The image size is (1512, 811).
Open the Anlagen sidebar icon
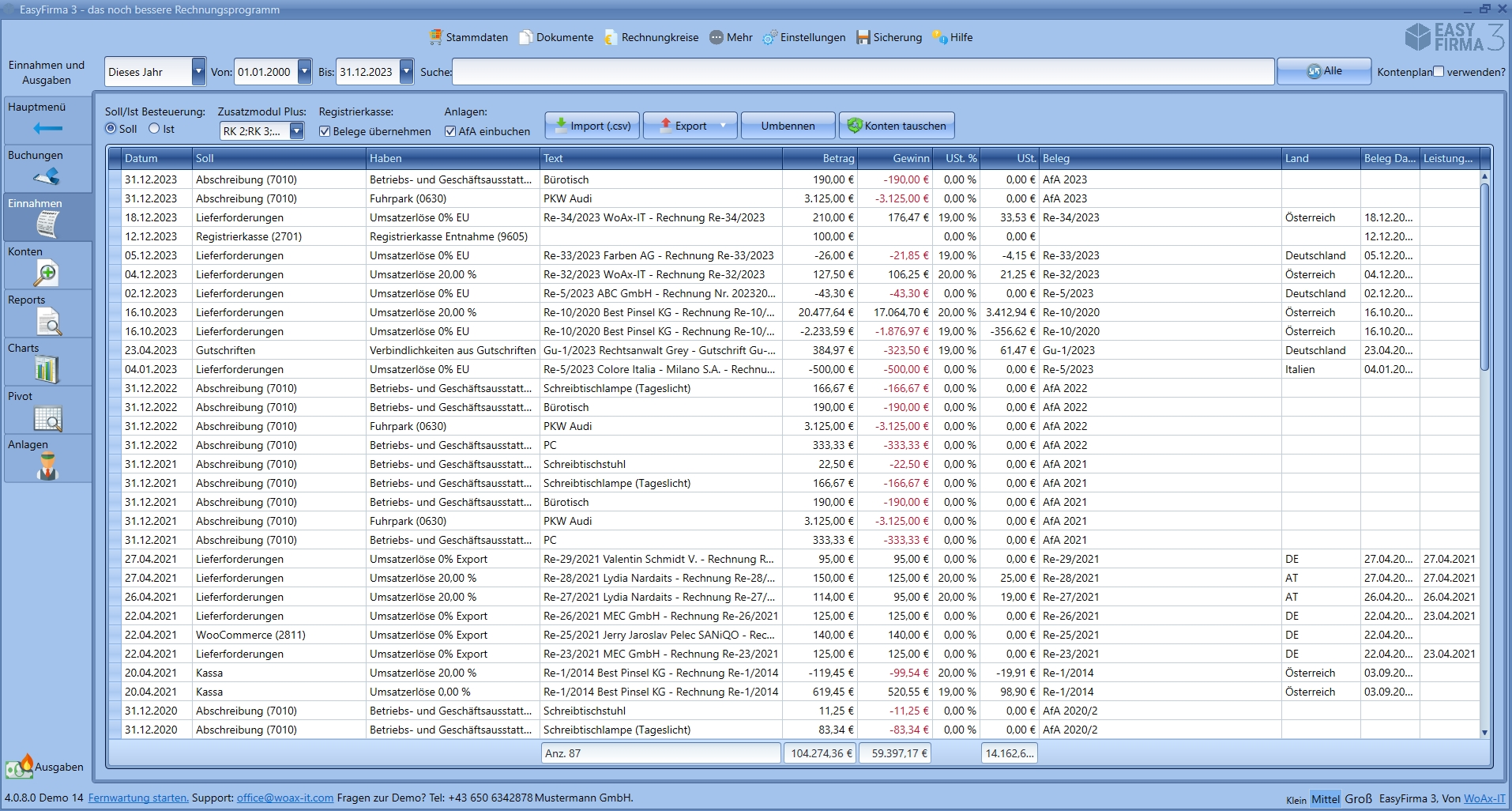[48, 466]
